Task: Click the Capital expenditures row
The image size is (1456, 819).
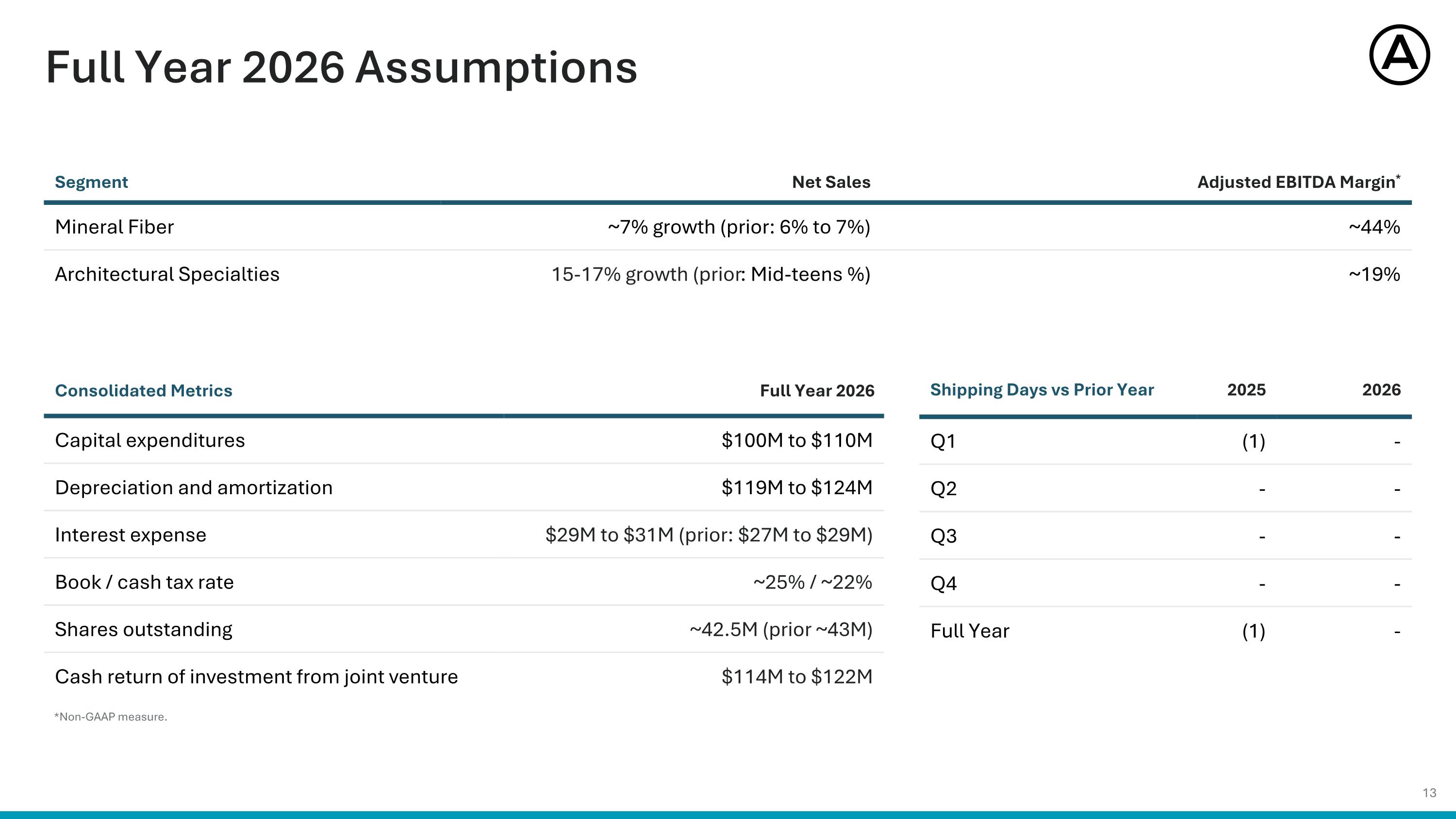Action: 463,440
